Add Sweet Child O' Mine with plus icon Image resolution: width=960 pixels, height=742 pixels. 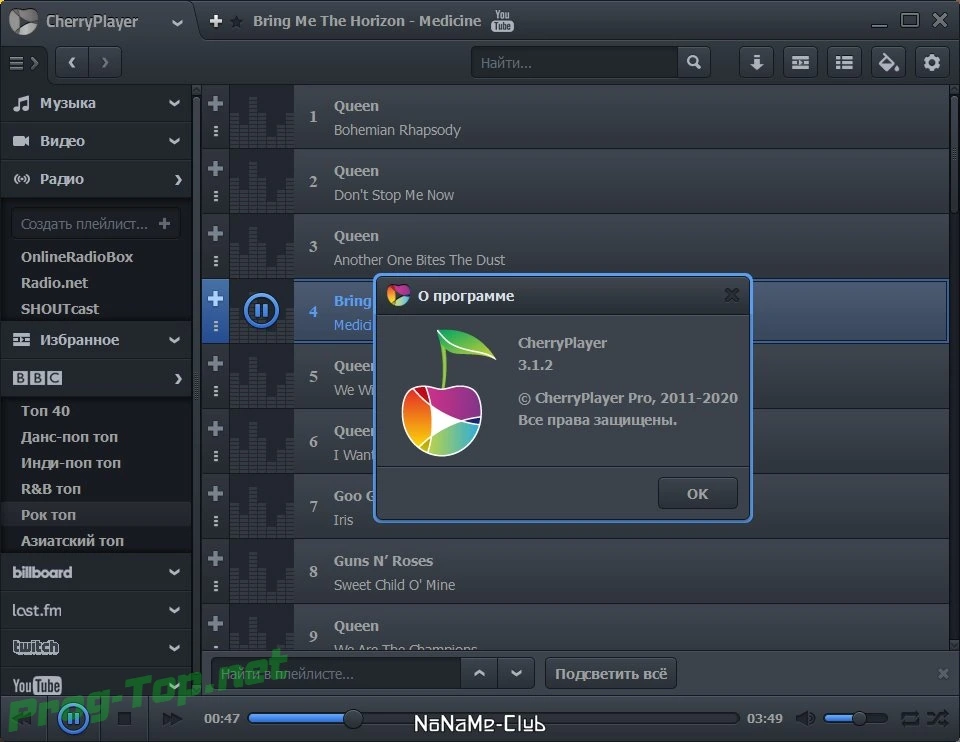click(x=216, y=558)
